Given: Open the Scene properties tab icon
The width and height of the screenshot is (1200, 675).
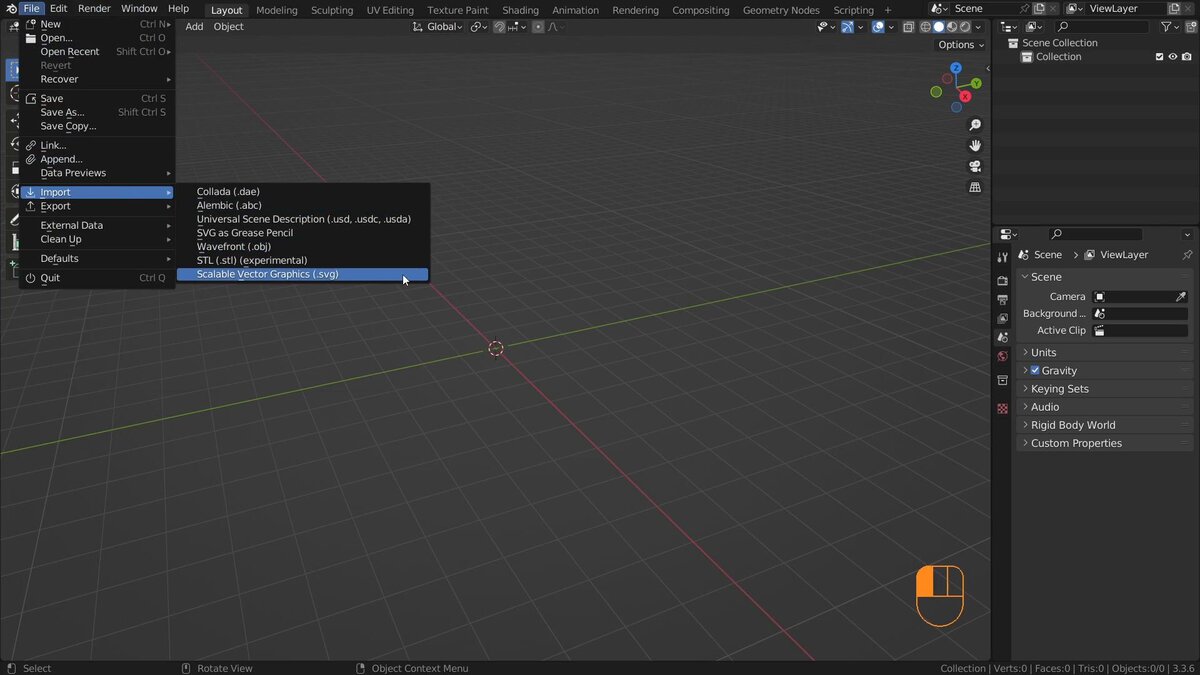Looking at the screenshot, I should (x=1002, y=337).
